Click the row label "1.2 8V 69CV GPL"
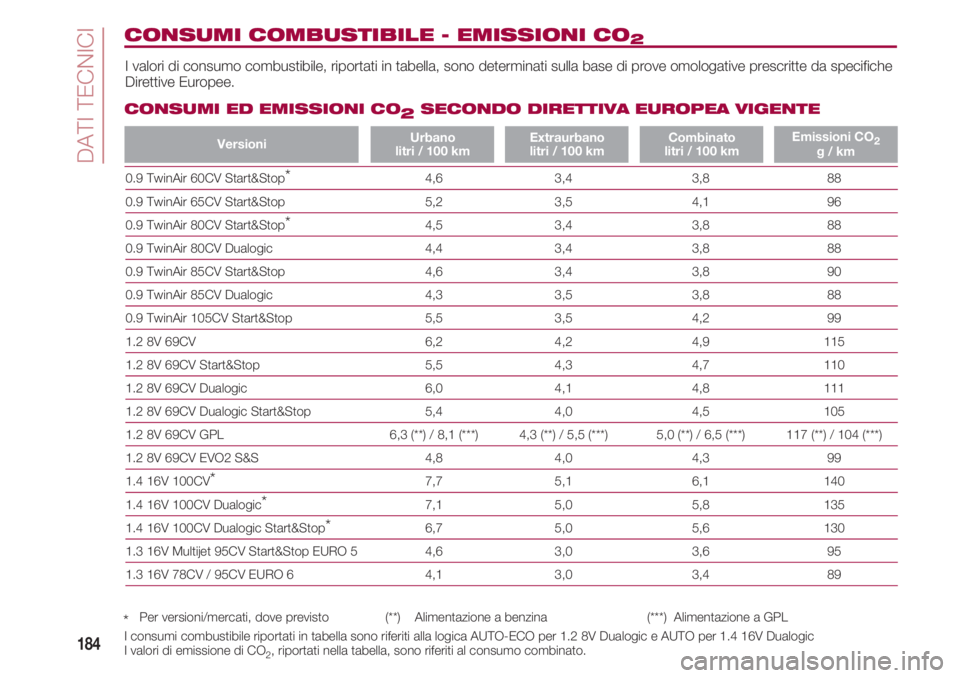 point(174,434)
